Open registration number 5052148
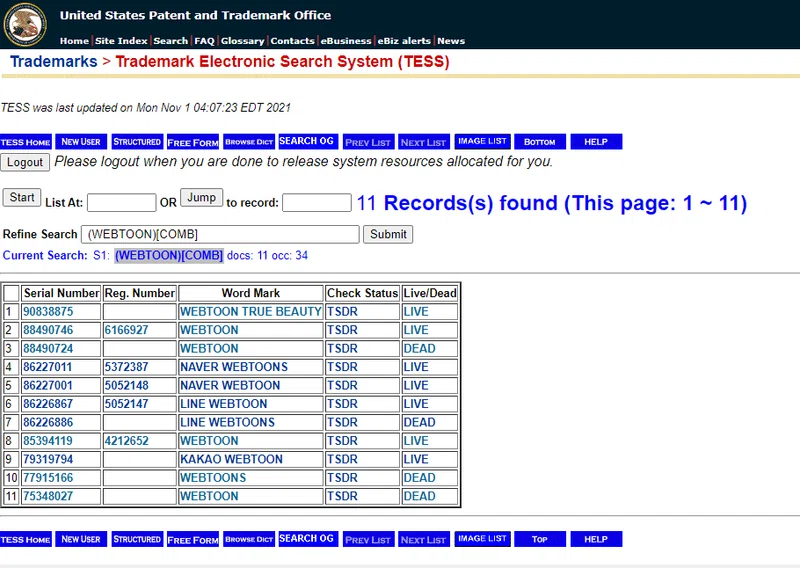This screenshot has width=800, height=568. click(x=127, y=385)
